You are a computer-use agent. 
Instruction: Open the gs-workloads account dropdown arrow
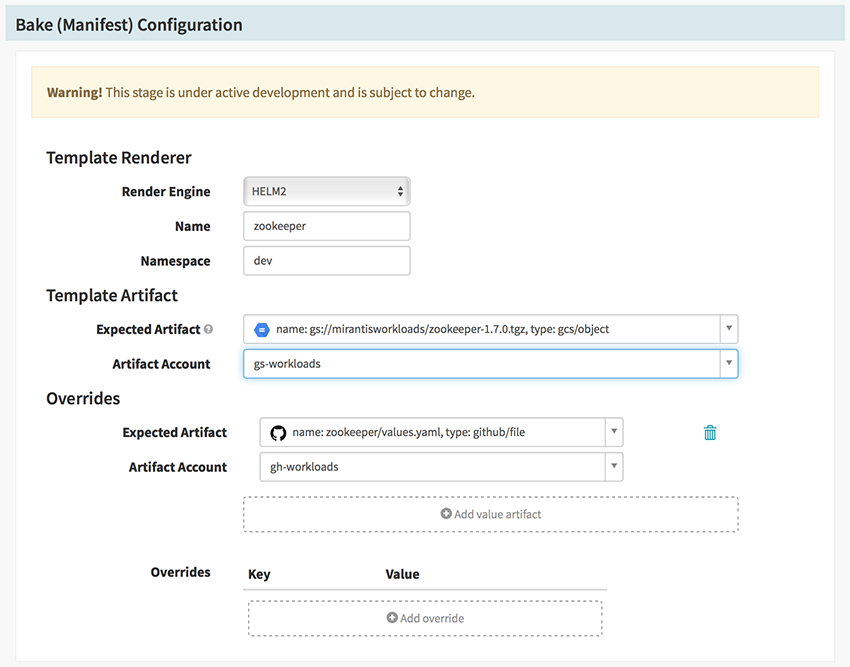729,363
